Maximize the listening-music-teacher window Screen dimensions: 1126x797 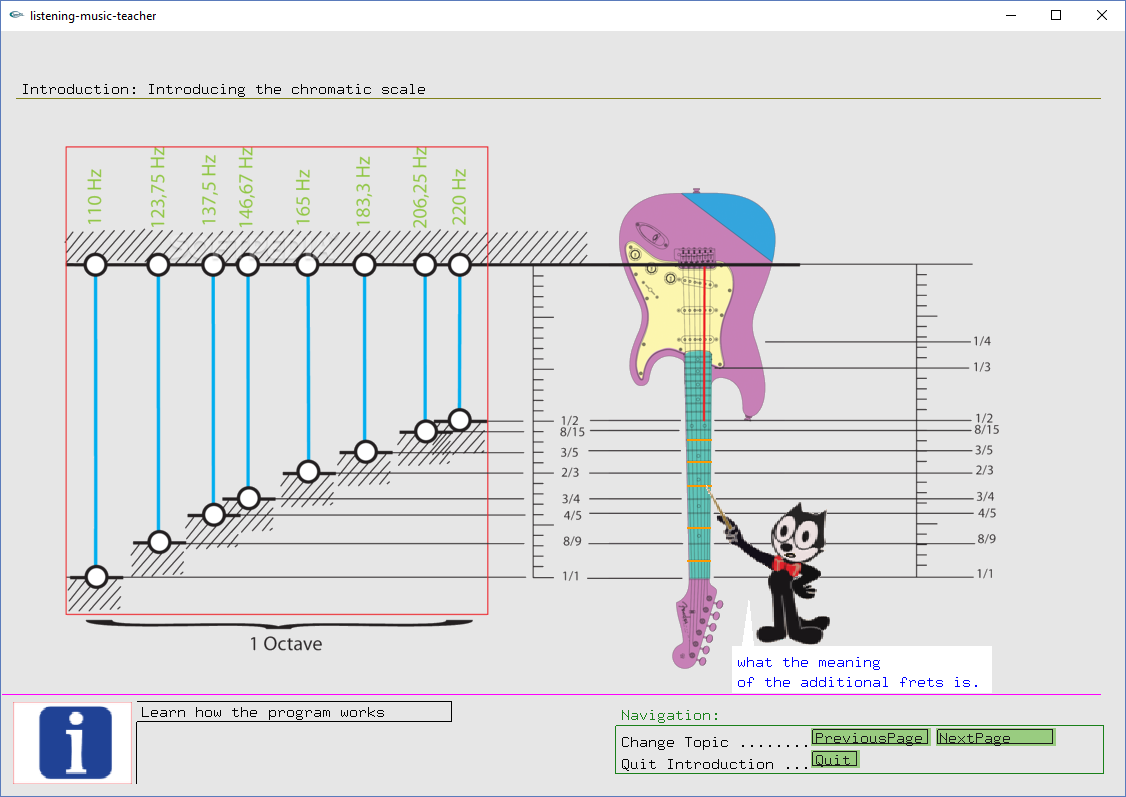(x=1056, y=15)
